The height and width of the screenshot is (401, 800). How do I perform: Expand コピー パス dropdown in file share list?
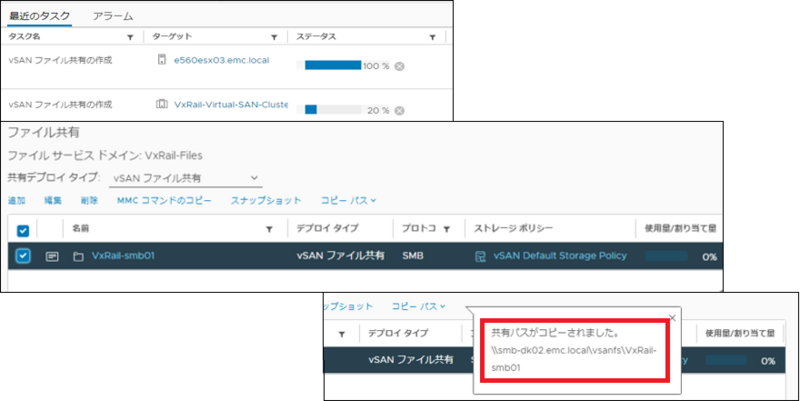(348, 200)
